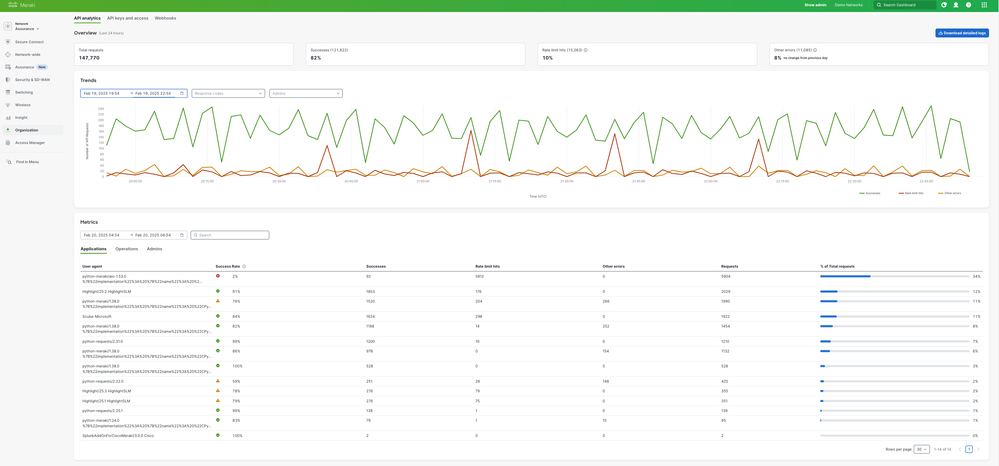Select the Operations tab under Metrics

click(x=126, y=249)
